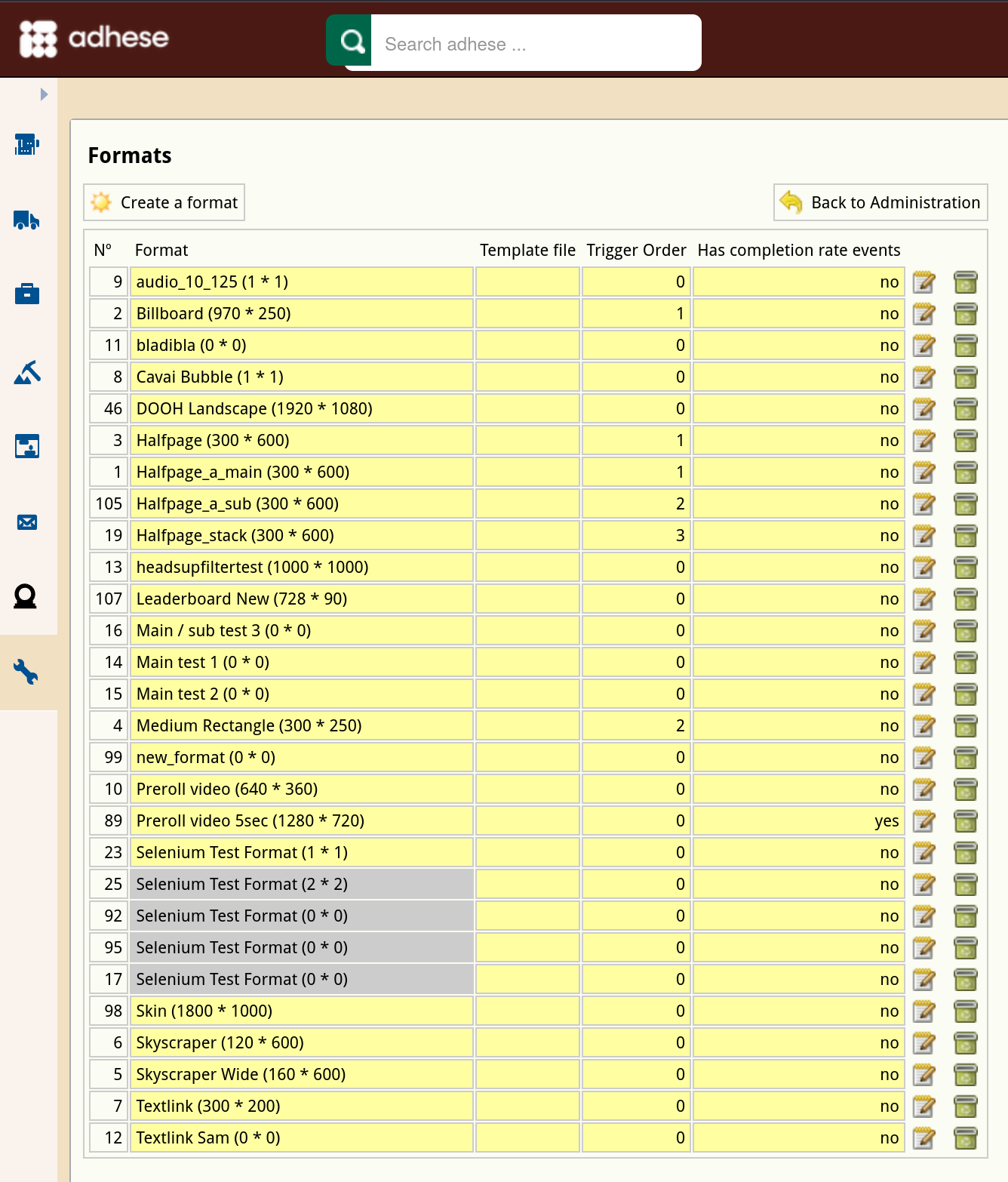Type in the Search adhese field
The width and height of the screenshot is (1008, 1182).
click(x=536, y=44)
